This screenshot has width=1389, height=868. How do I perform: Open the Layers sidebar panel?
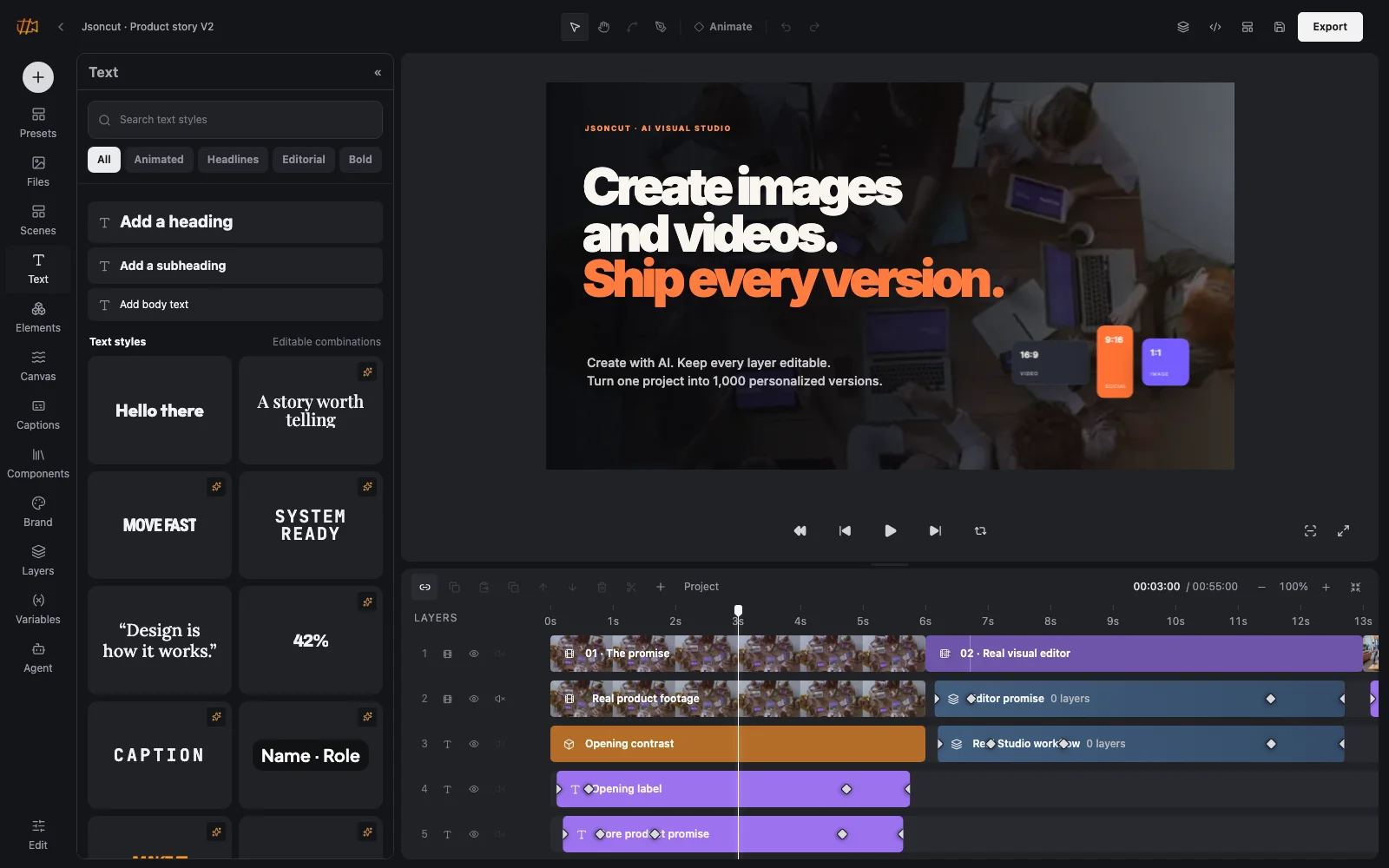click(x=38, y=561)
